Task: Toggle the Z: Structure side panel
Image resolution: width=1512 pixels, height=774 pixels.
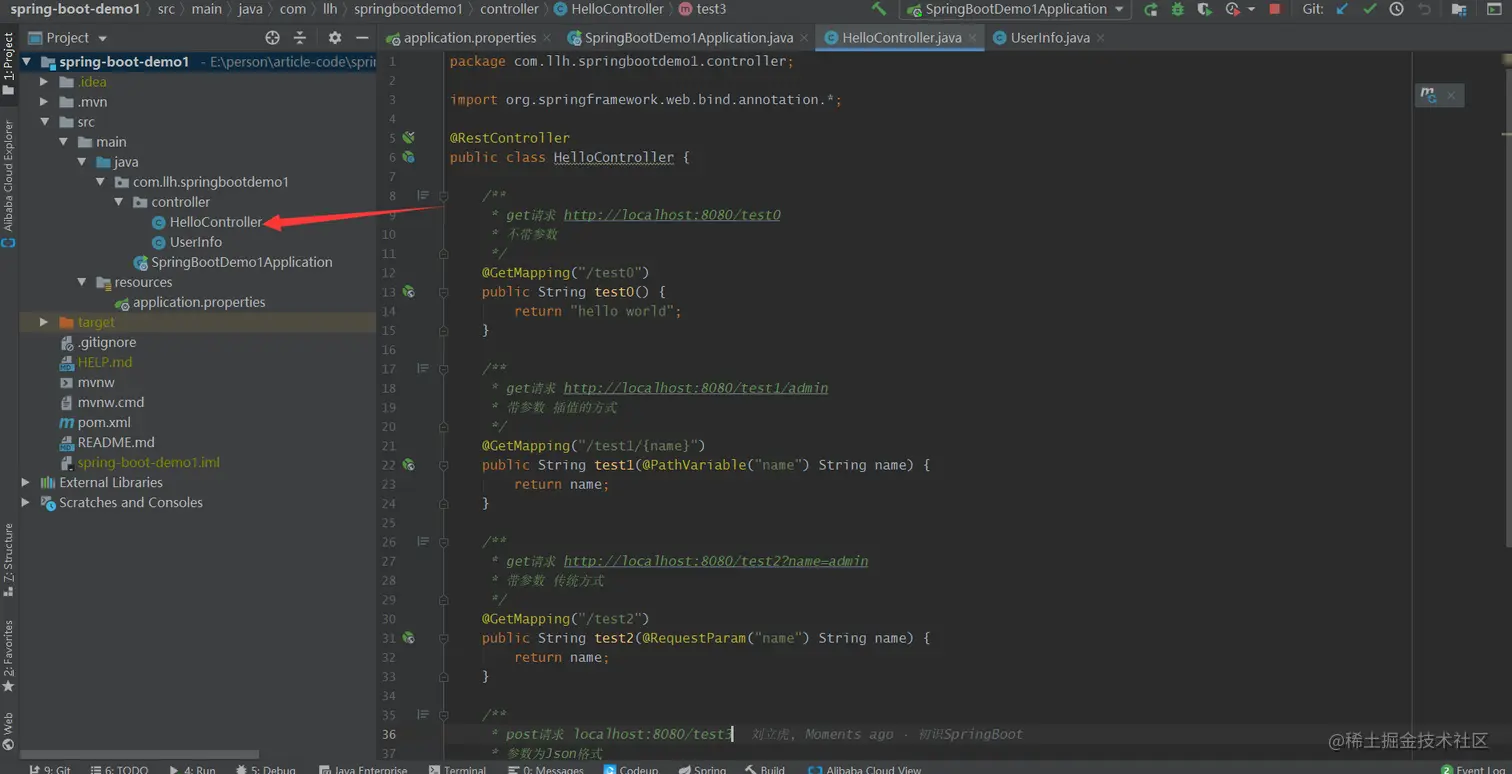Action: [x=9, y=558]
